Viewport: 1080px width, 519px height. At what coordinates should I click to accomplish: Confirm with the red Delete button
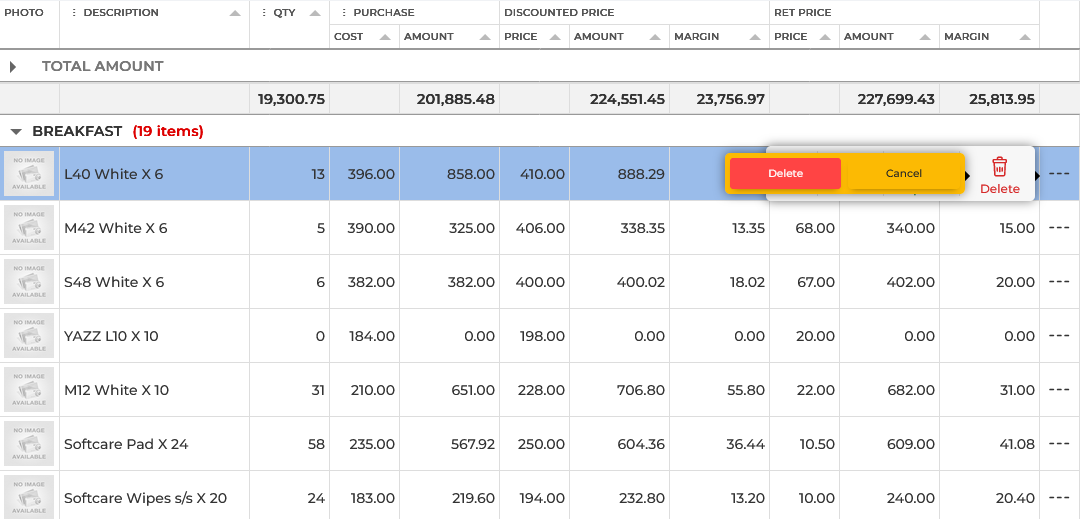click(x=785, y=173)
